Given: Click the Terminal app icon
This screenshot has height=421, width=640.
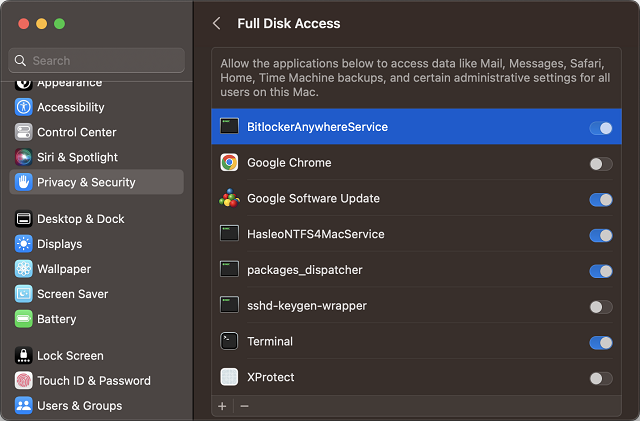Looking at the screenshot, I should coord(229,341).
